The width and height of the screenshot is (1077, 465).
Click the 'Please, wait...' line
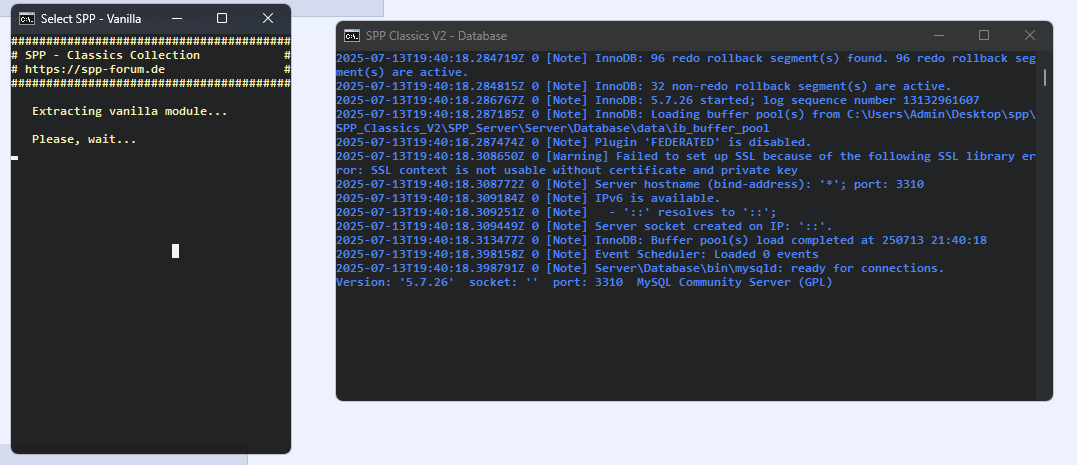click(84, 139)
